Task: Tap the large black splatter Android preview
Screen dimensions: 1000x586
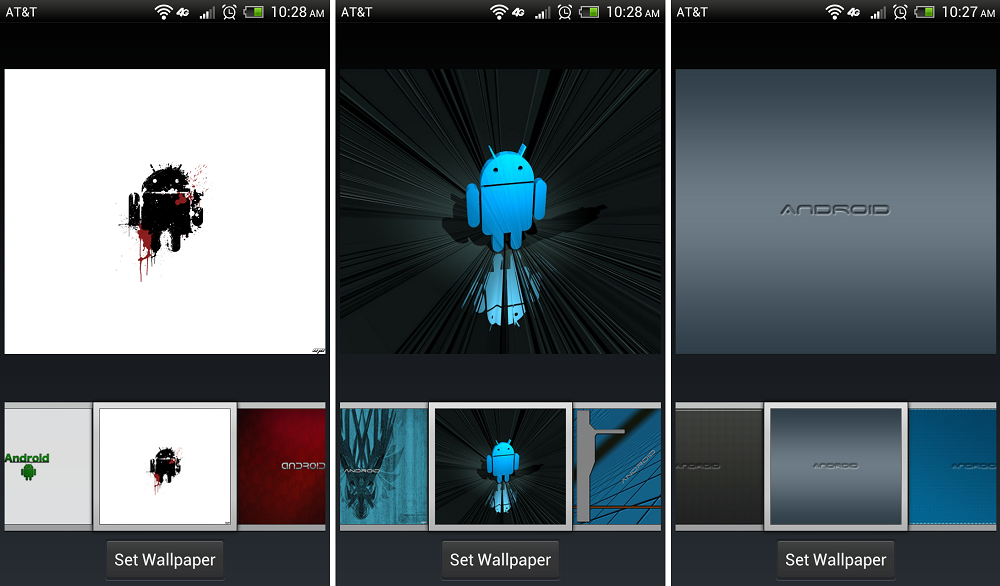Action: tap(165, 211)
